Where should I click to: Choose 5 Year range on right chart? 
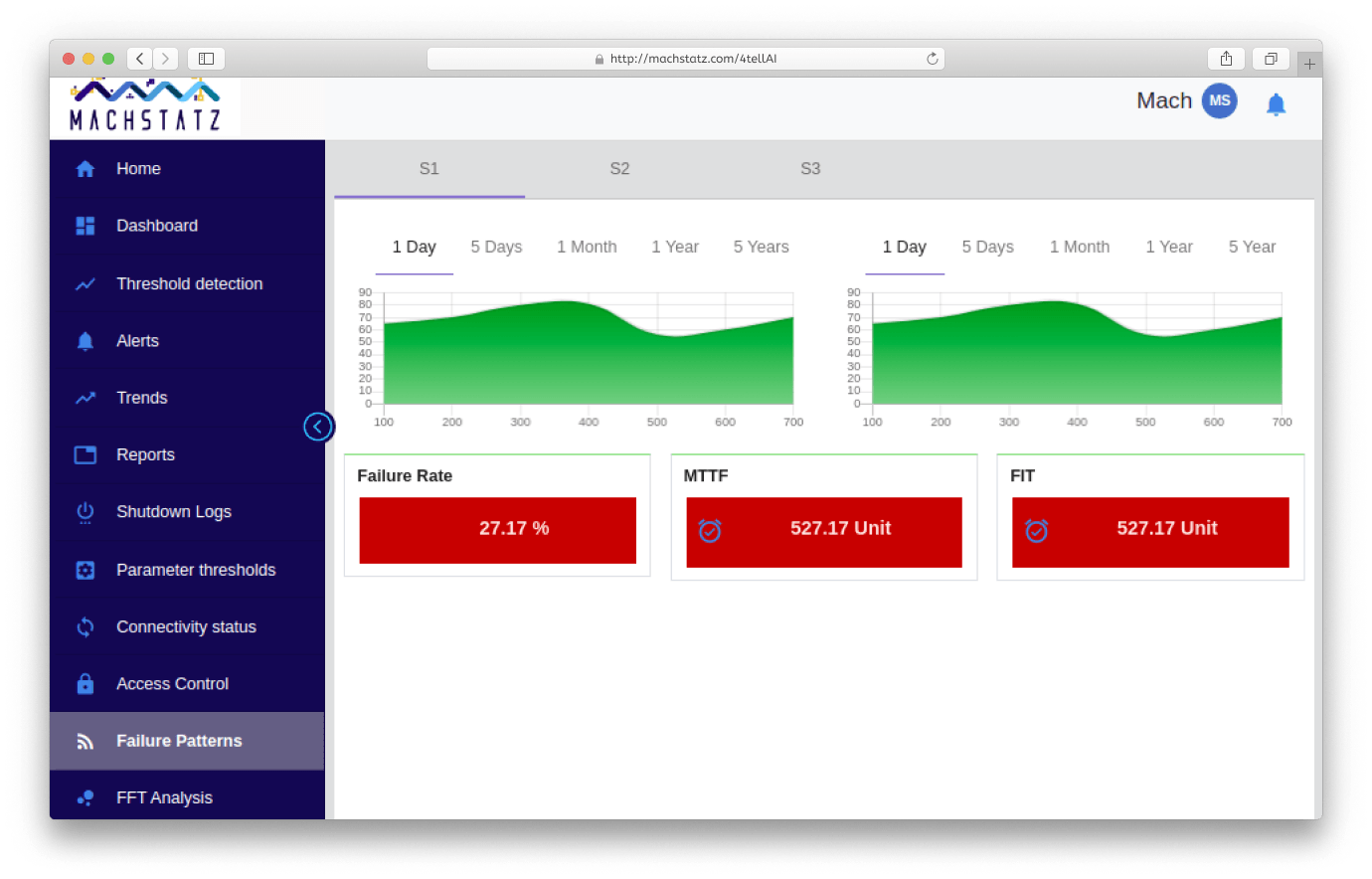(1252, 247)
